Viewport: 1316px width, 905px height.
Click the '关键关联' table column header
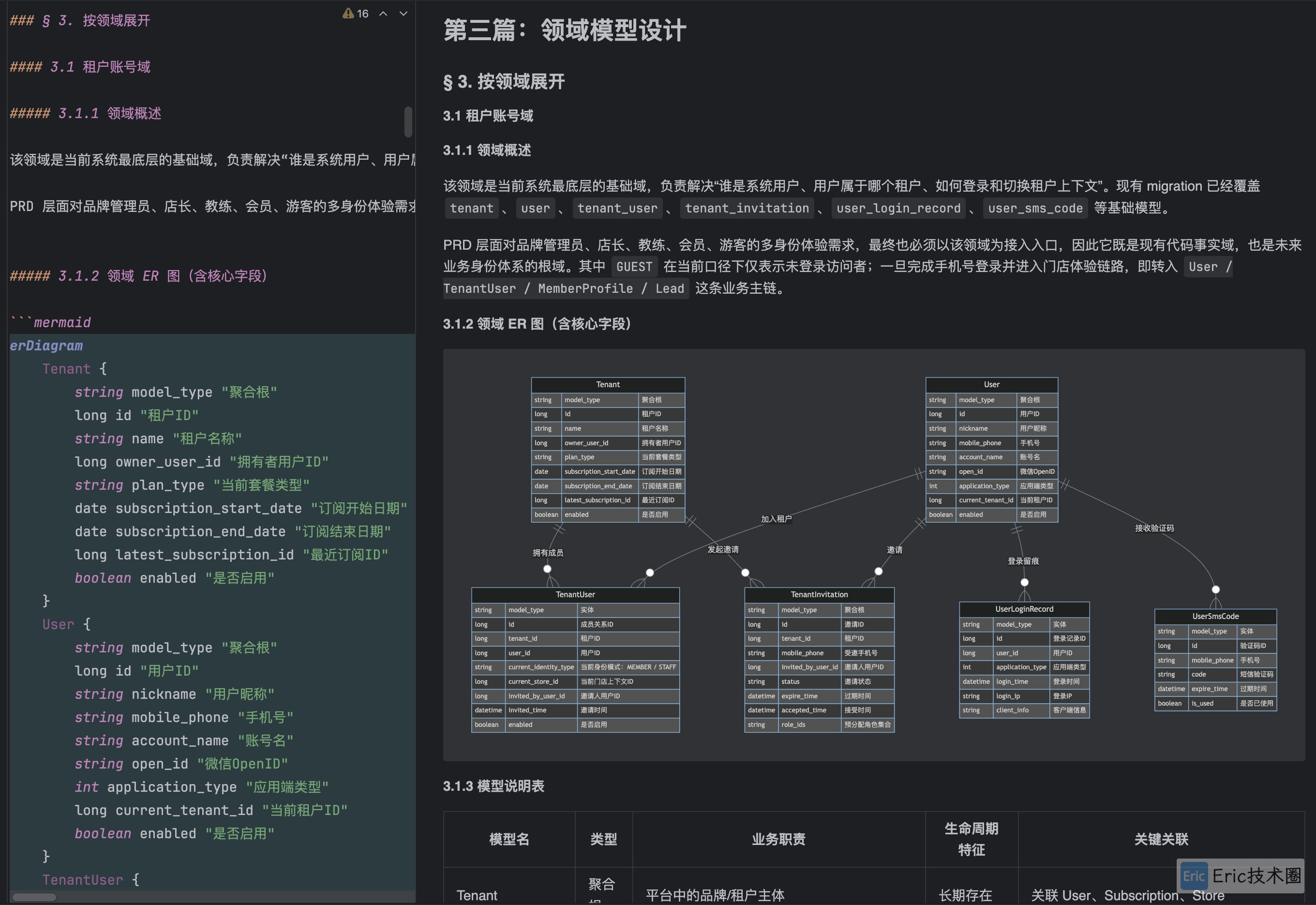coord(1161,839)
